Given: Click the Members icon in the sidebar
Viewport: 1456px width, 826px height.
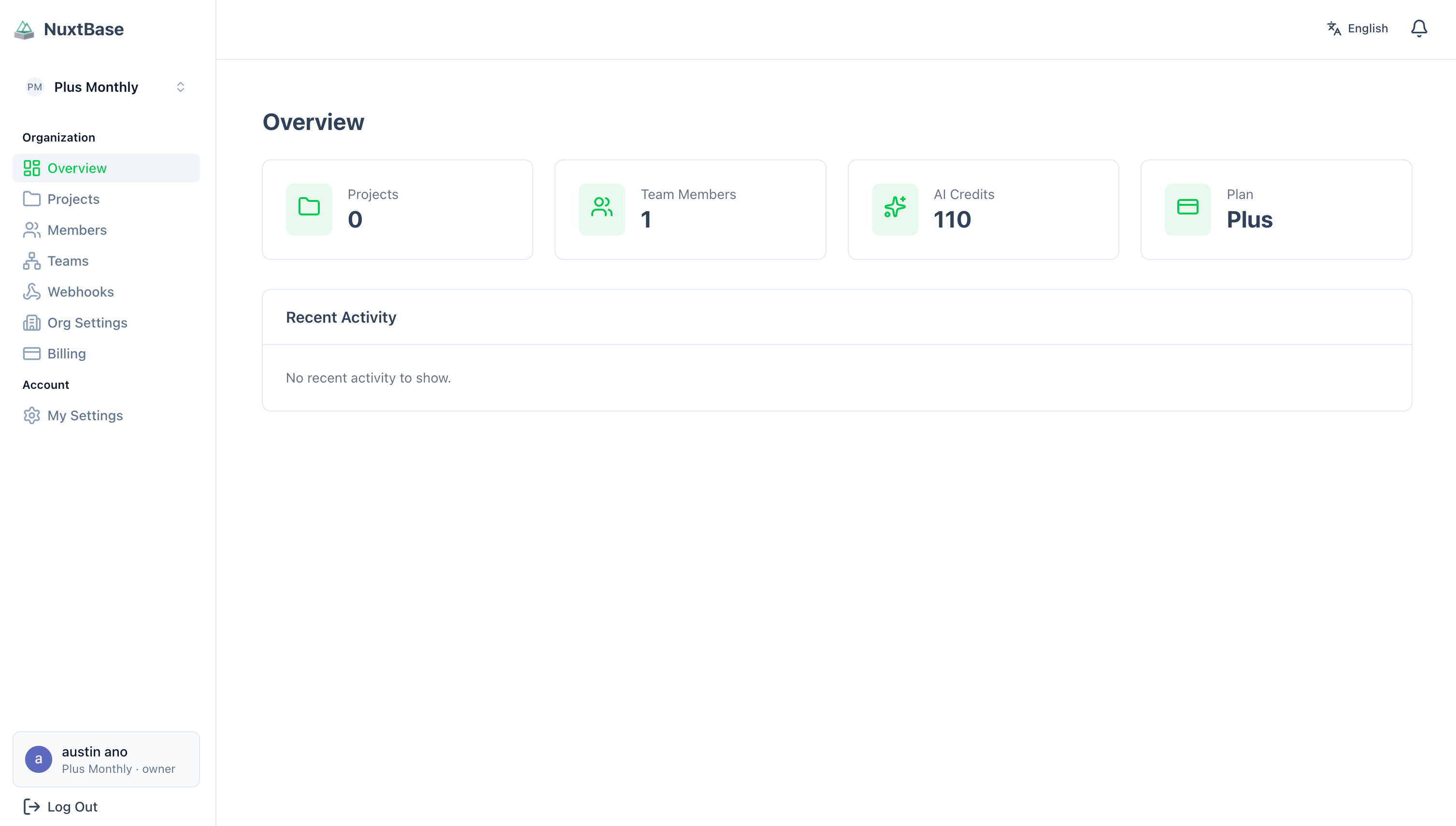Looking at the screenshot, I should tap(32, 230).
